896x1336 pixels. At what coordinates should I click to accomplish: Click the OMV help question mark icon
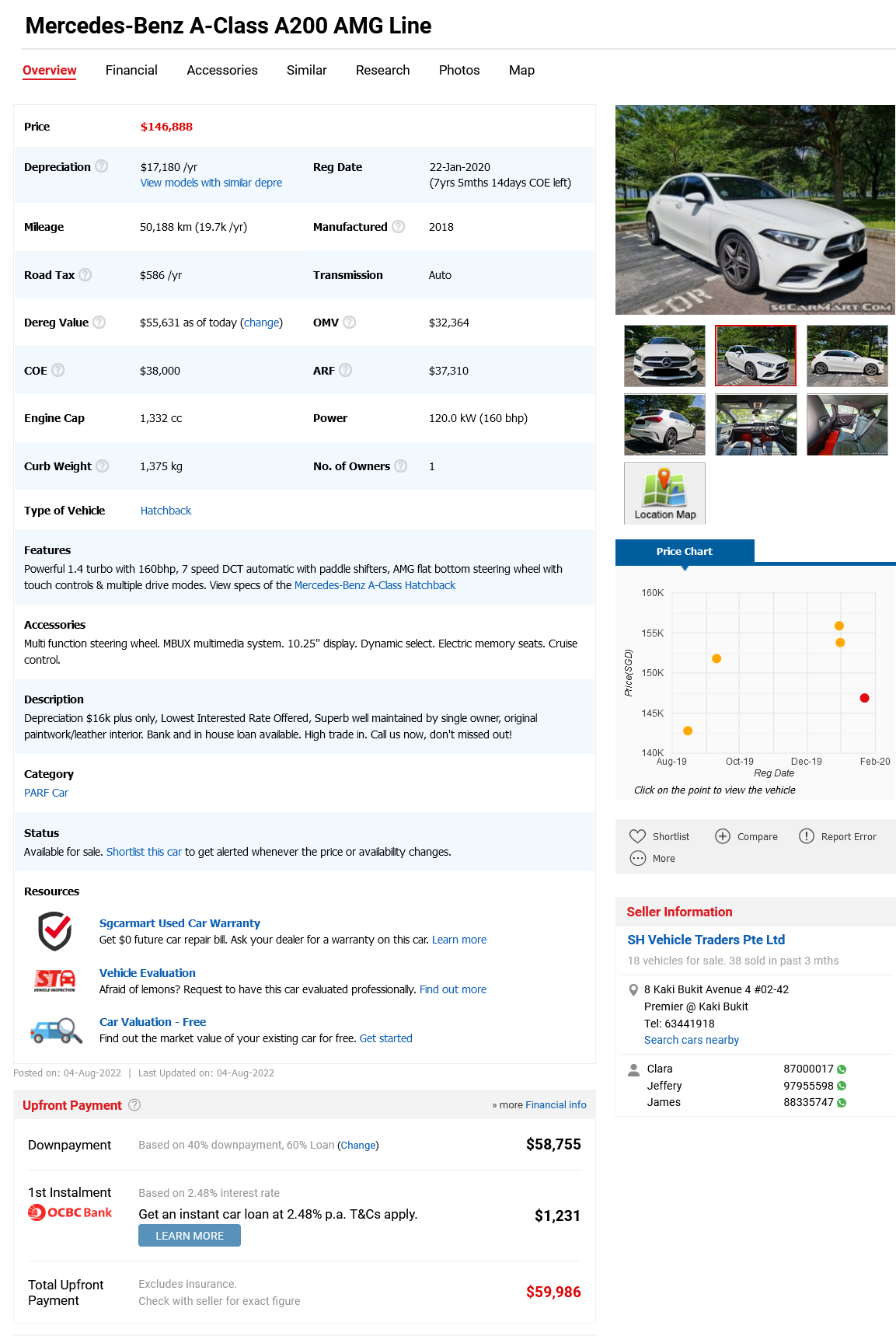350,323
